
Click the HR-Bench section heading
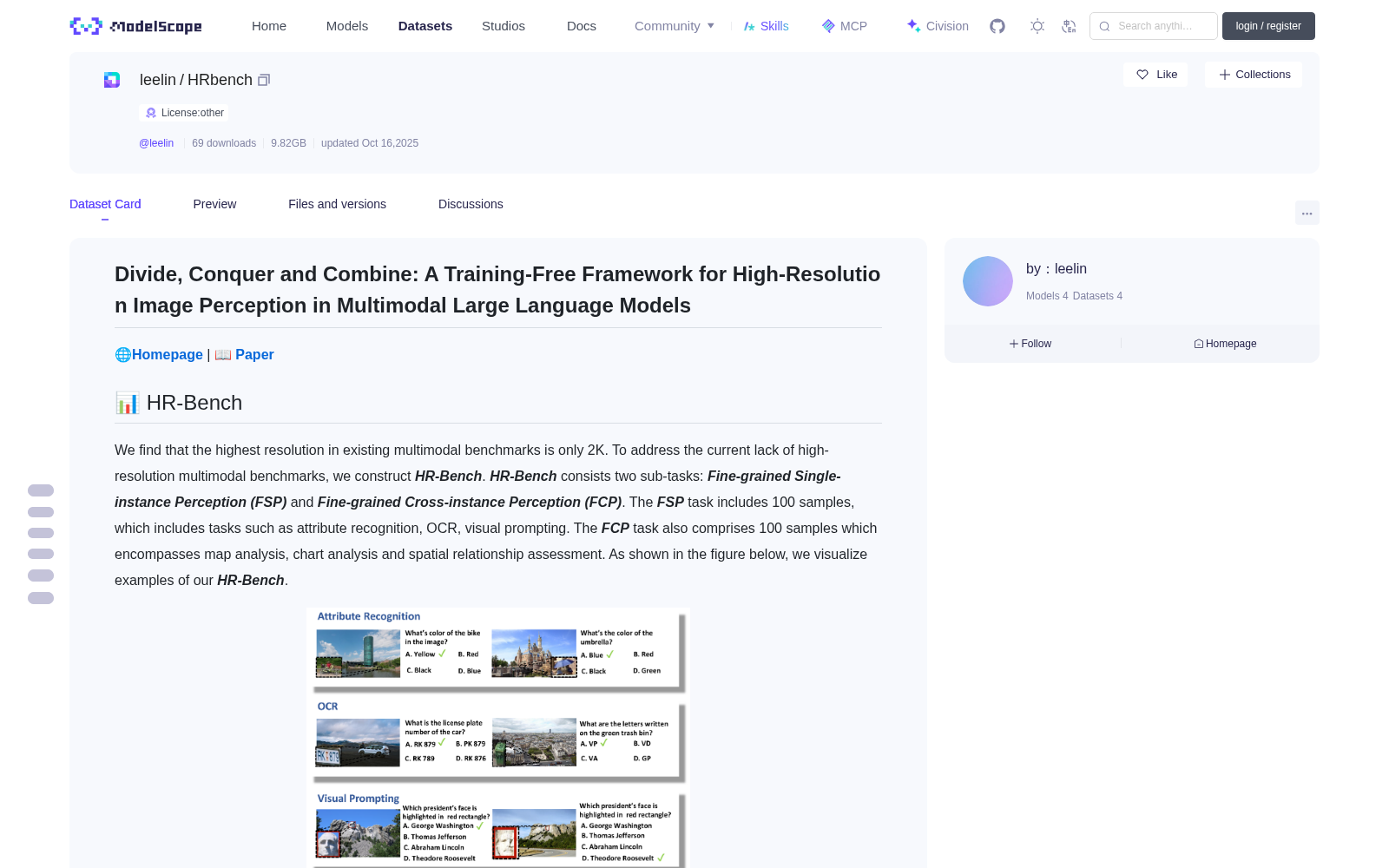pos(179,403)
